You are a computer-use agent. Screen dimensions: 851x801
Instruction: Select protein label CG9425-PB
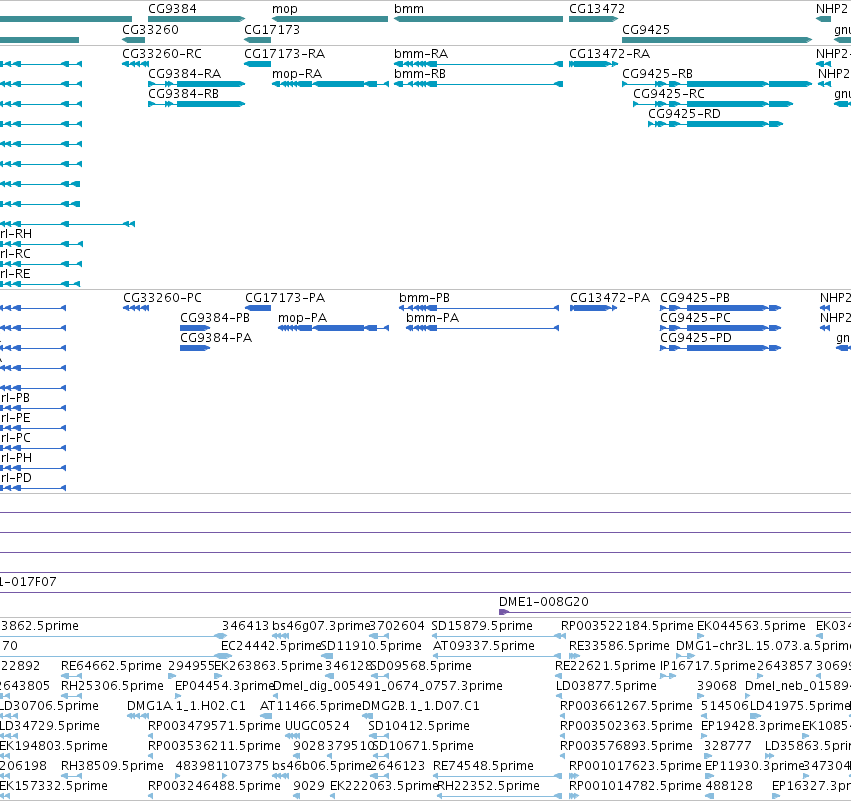click(695, 297)
